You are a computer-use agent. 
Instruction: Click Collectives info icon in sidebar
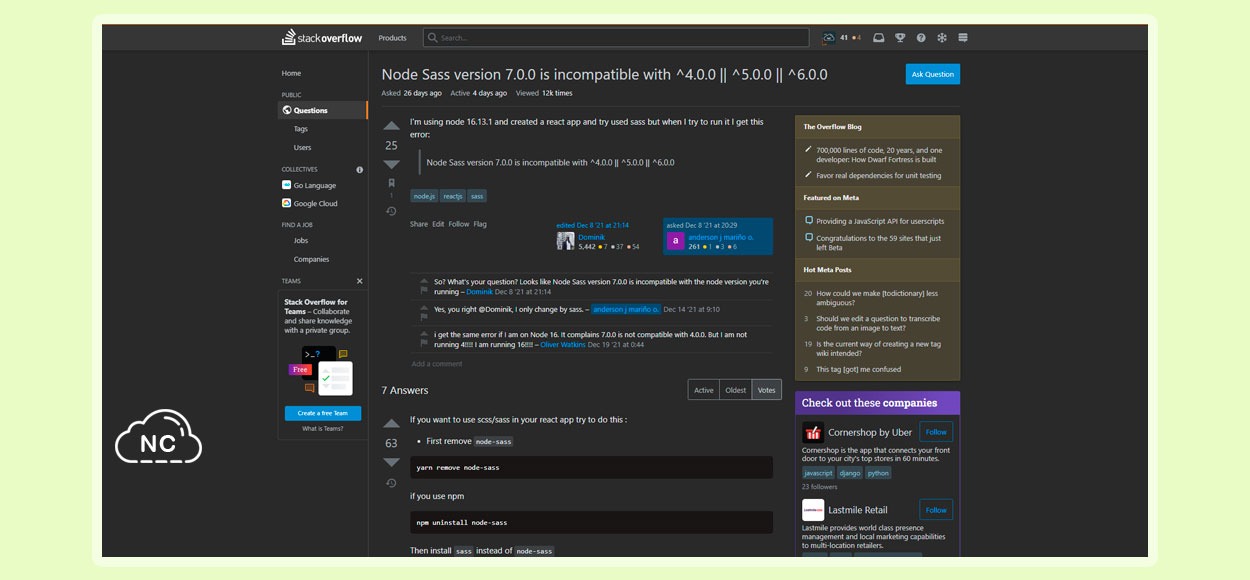click(x=360, y=170)
